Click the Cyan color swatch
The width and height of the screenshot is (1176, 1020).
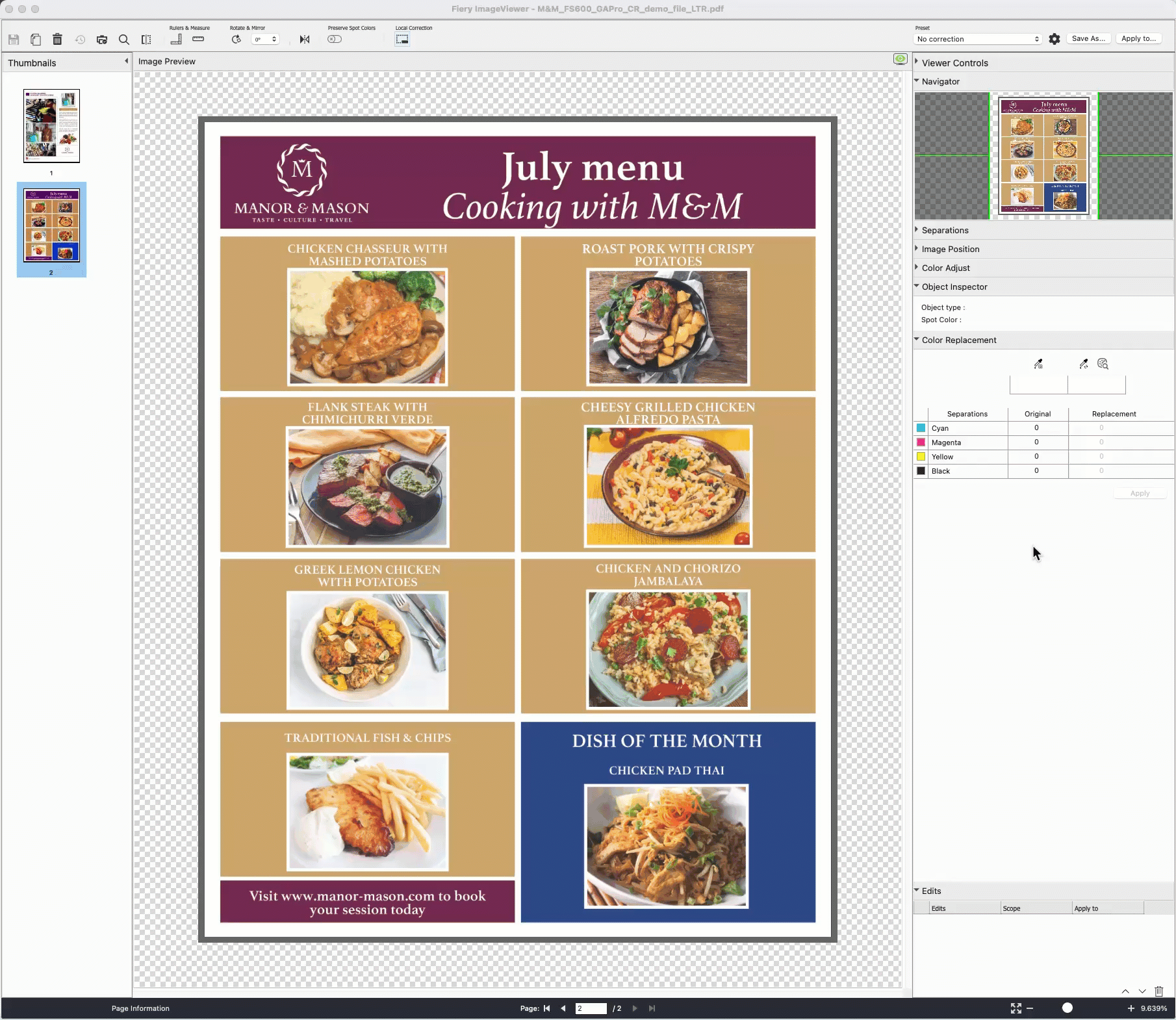coord(921,428)
